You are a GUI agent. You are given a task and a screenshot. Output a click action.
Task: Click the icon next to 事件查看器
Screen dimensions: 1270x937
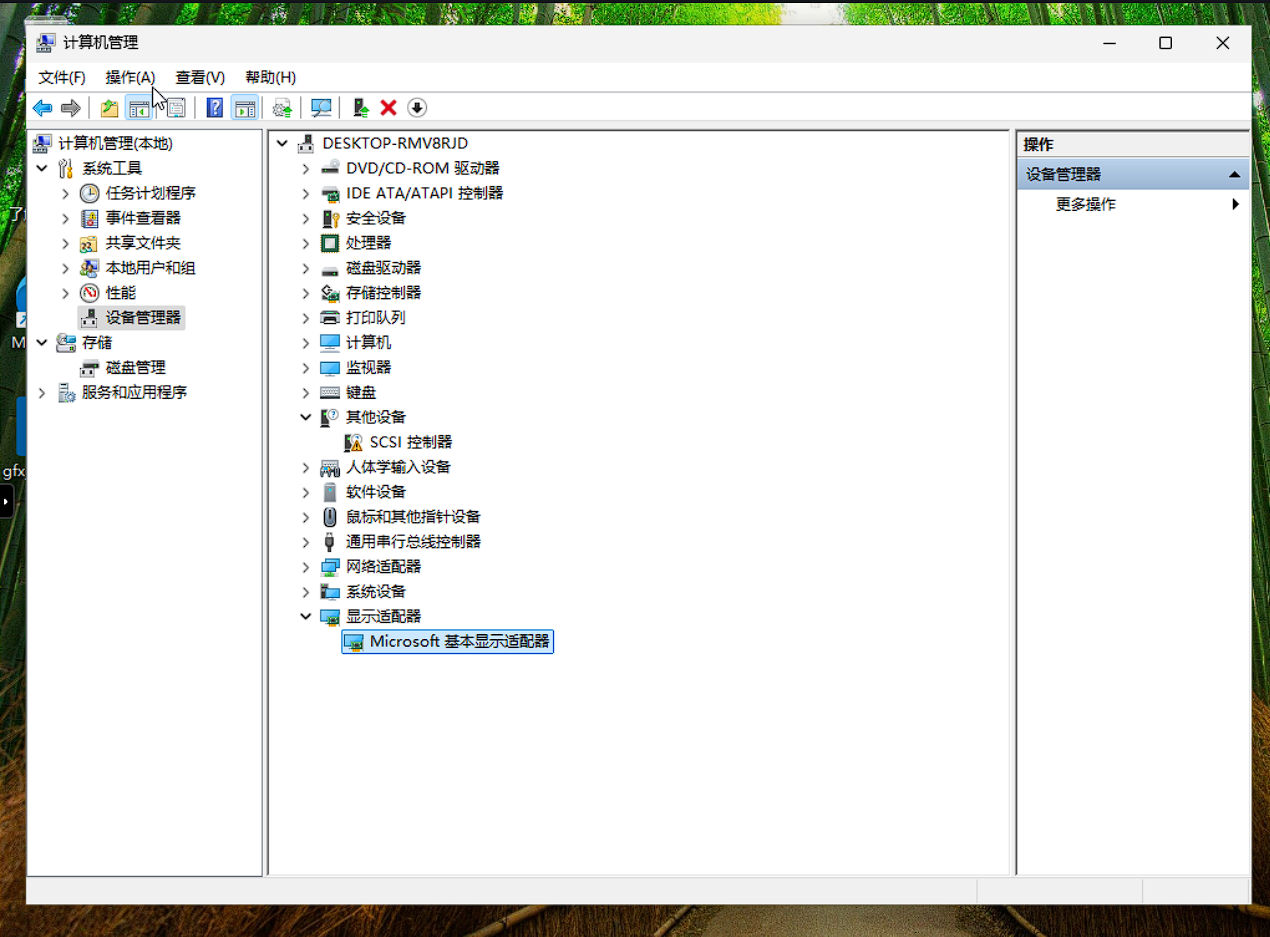(90, 218)
